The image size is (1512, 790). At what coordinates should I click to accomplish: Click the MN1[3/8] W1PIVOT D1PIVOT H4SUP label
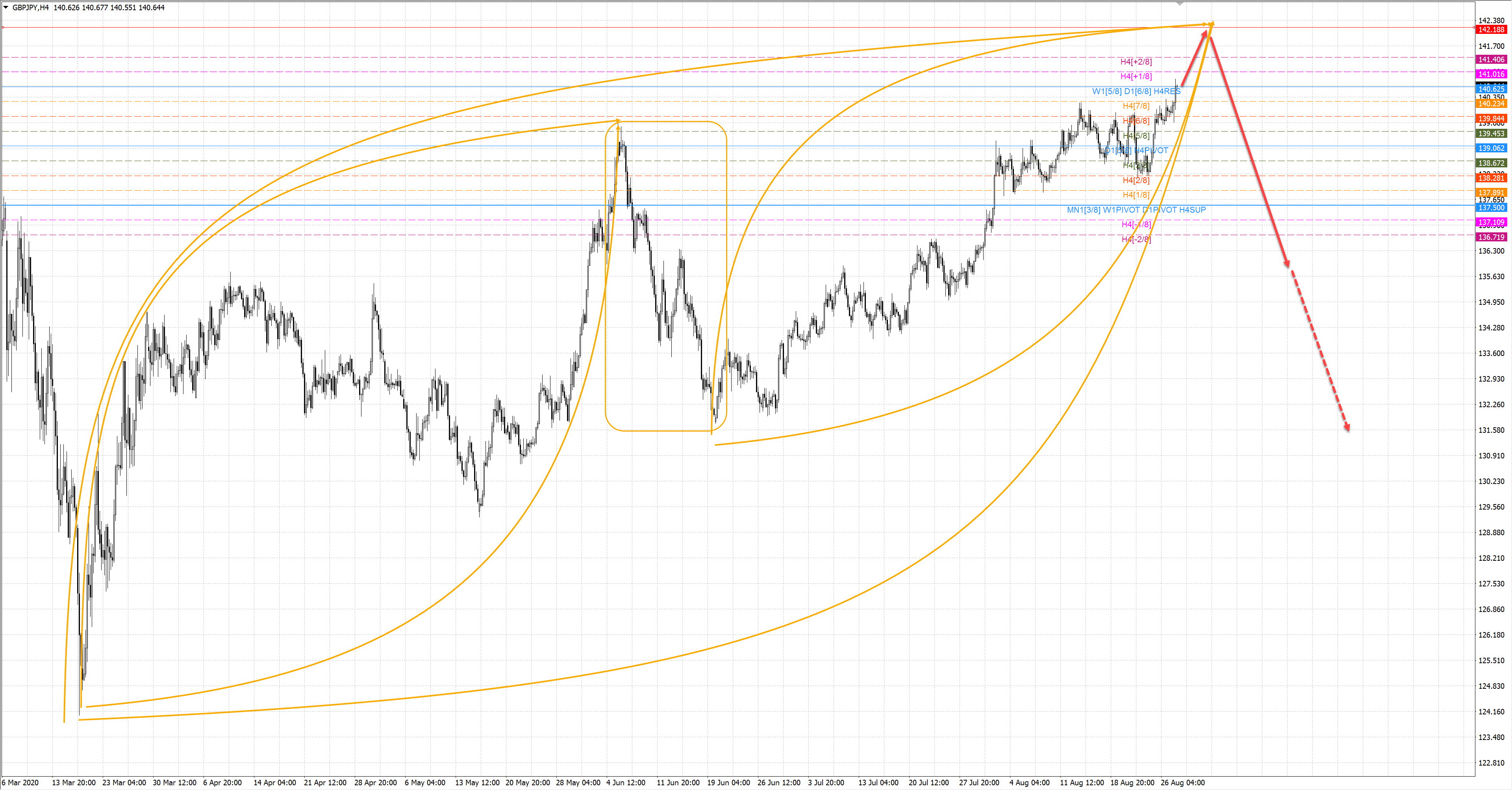1136,210
